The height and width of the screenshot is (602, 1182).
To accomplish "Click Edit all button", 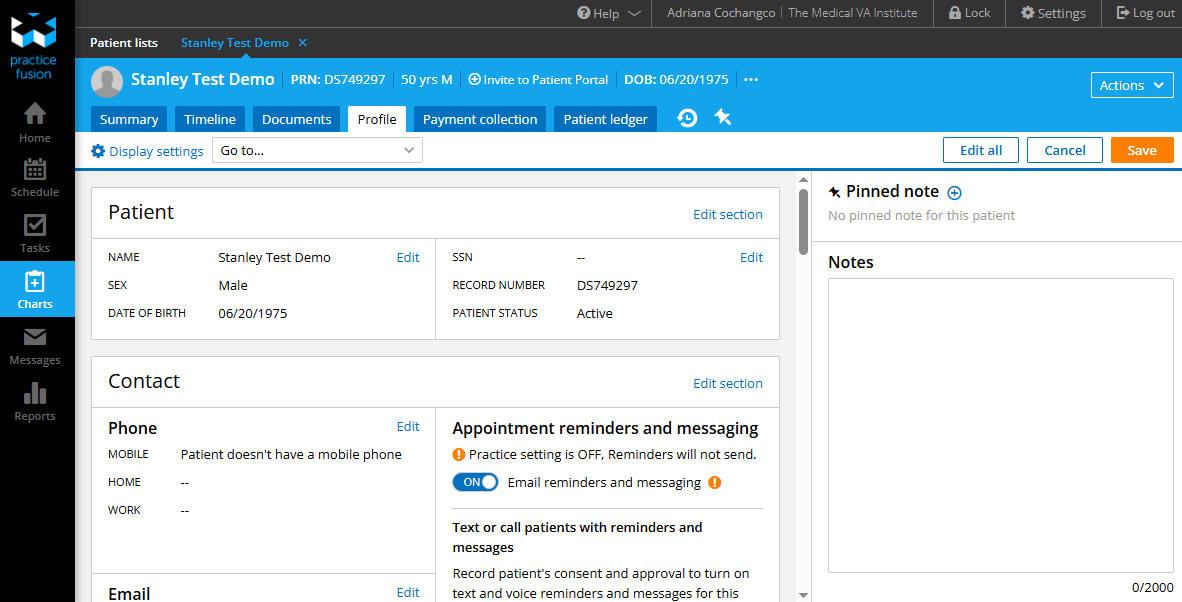I will [981, 150].
